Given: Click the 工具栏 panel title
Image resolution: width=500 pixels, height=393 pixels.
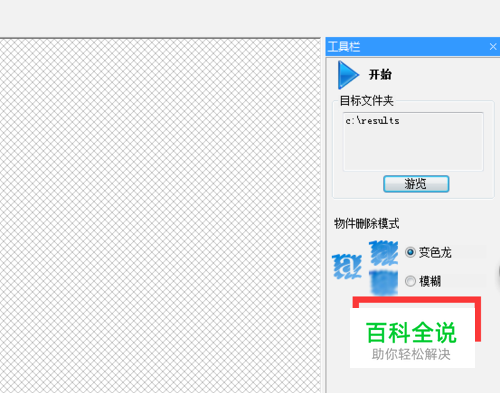Looking at the screenshot, I should point(344,47).
